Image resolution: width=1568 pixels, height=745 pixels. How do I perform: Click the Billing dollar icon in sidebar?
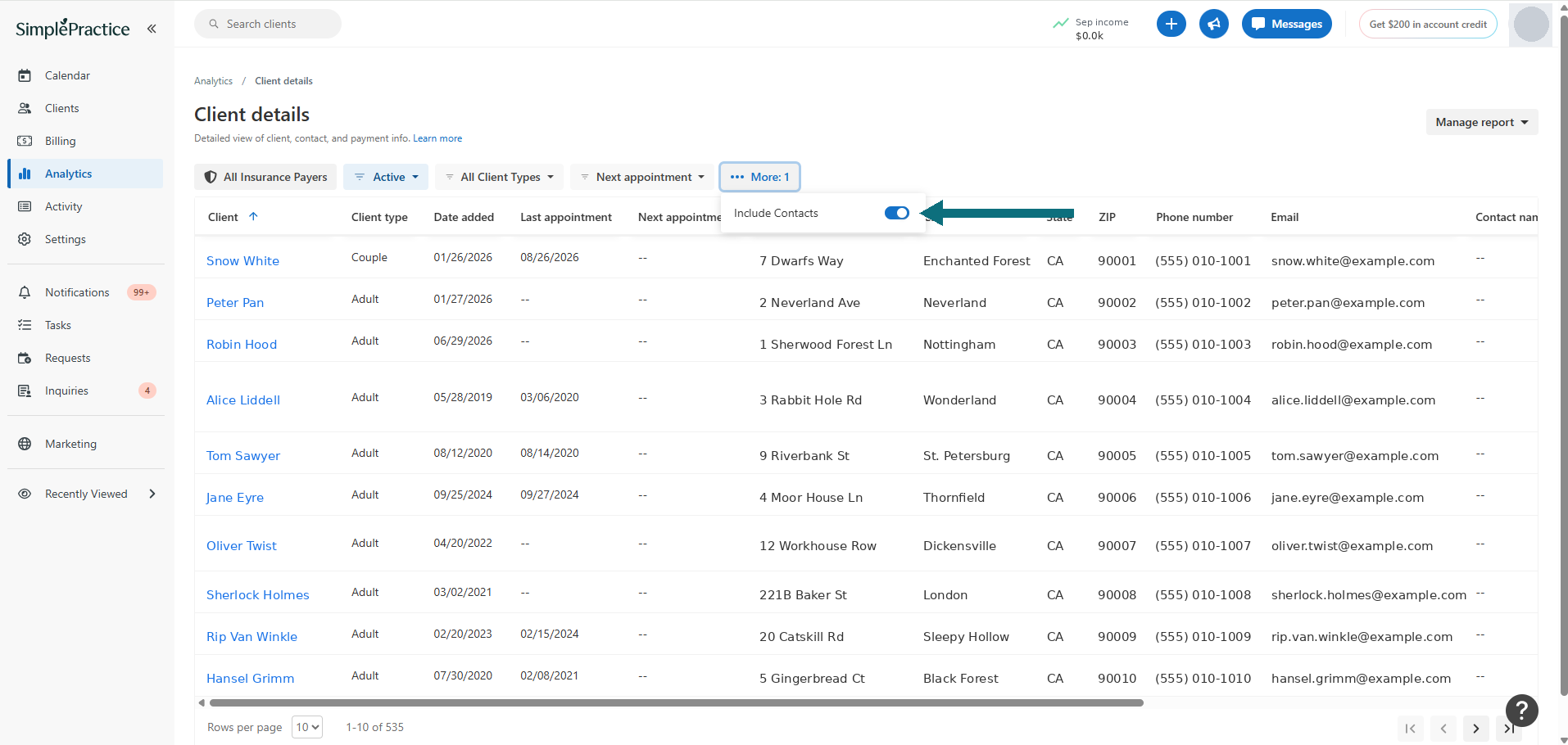(25, 141)
